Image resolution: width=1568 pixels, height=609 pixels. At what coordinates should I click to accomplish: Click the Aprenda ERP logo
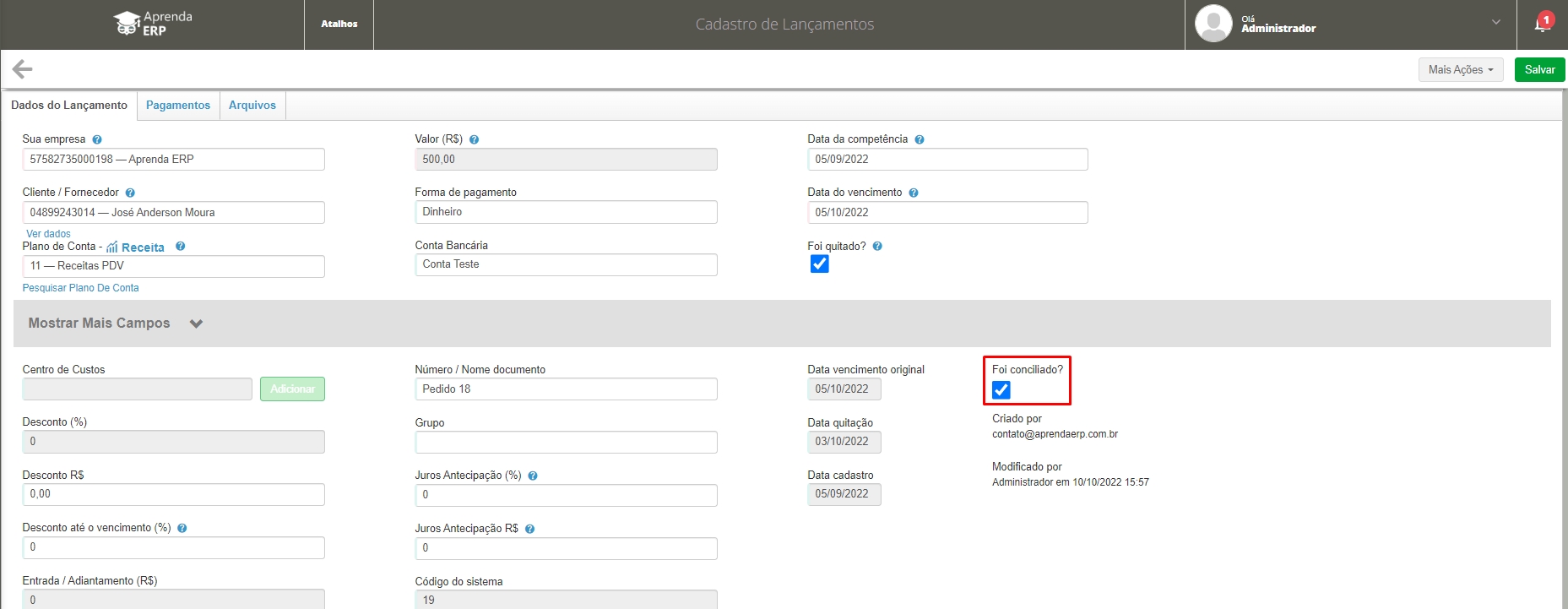point(153,24)
